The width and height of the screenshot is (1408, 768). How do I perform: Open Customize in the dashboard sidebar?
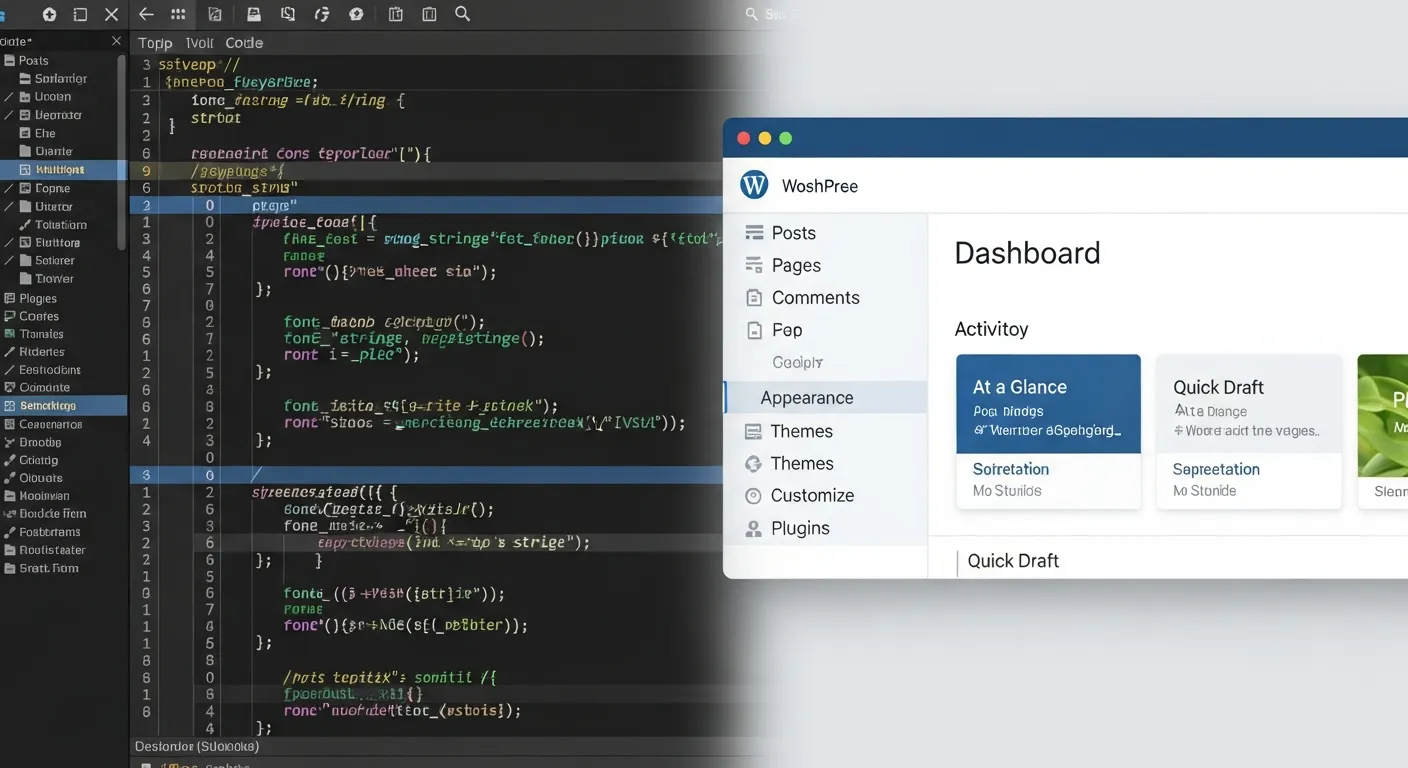(x=812, y=495)
